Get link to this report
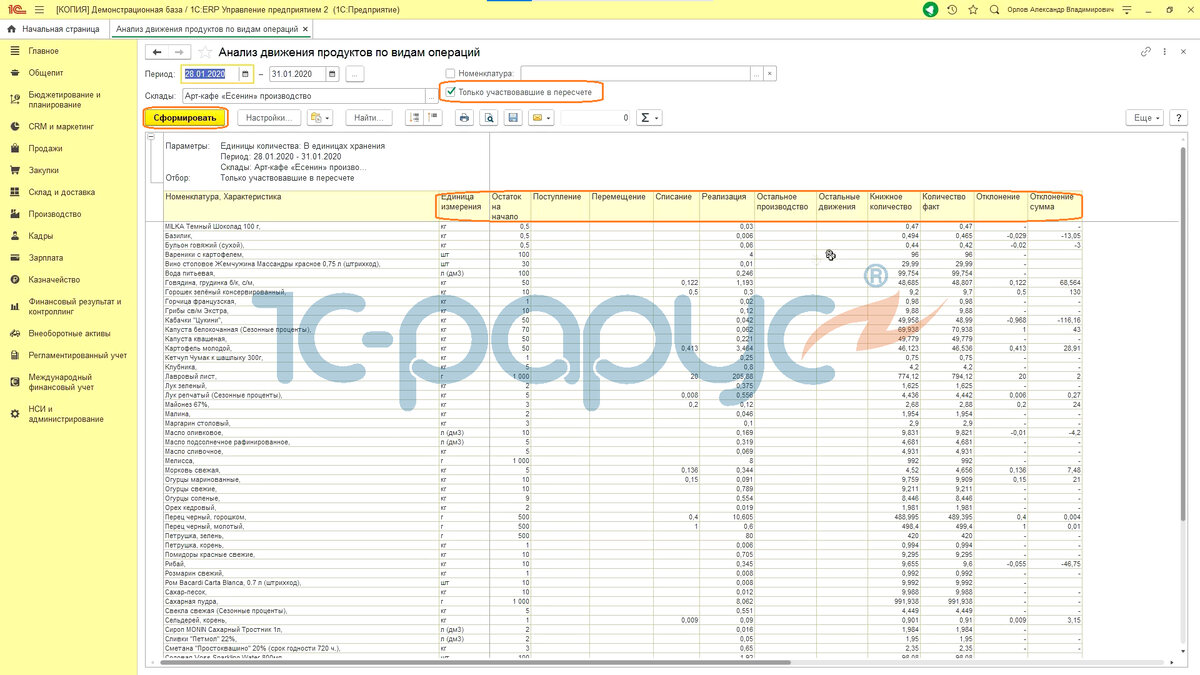This screenshot has height=675, width=1200. click(x=1147, y=51)
